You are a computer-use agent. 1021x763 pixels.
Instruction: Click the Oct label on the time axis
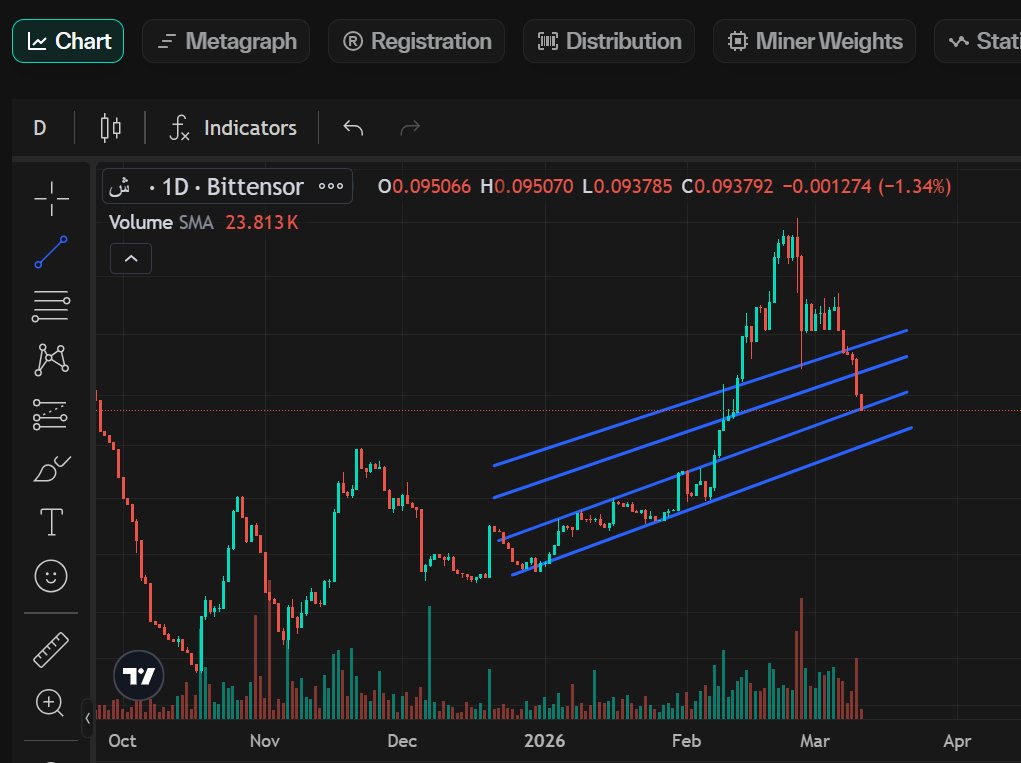click(122, 741)
